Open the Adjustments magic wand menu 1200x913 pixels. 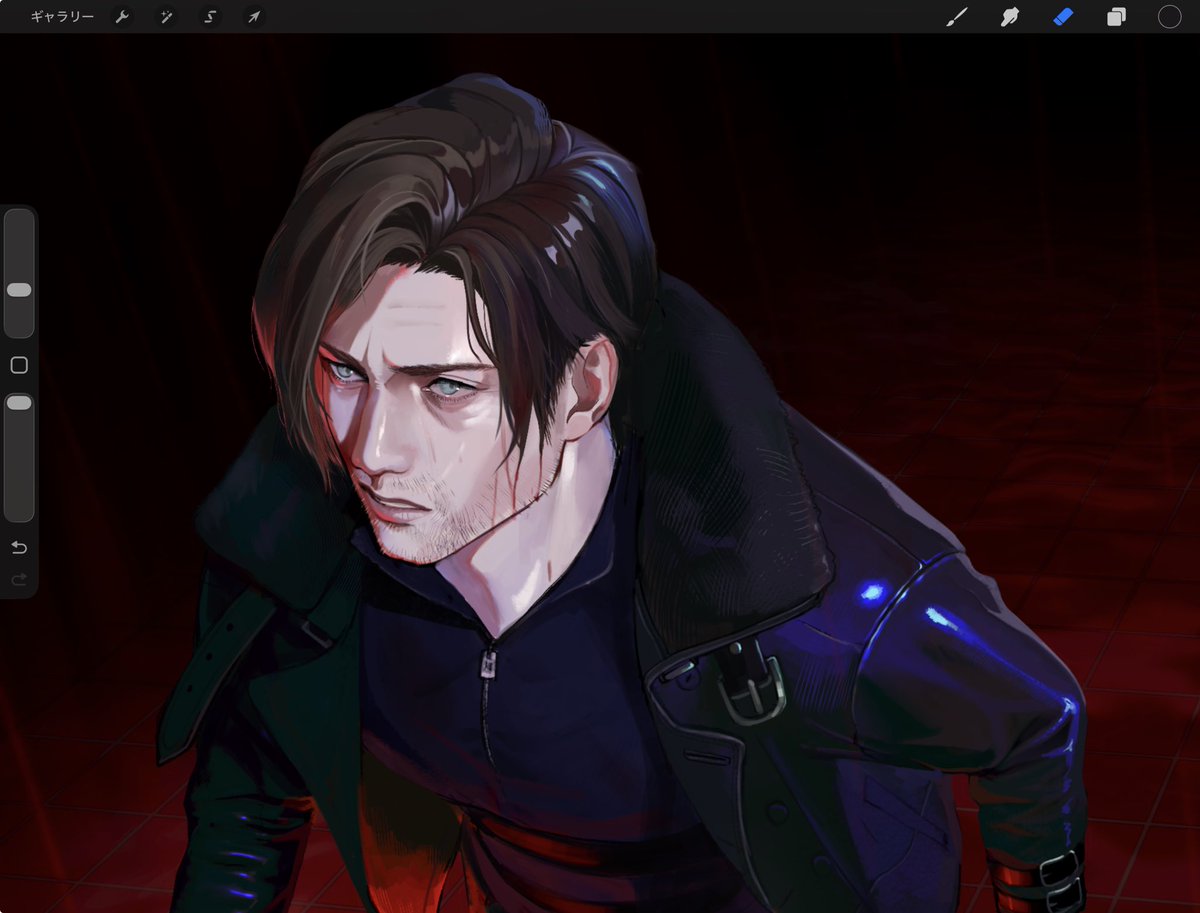pyautogui.click(x=166, y=17)
